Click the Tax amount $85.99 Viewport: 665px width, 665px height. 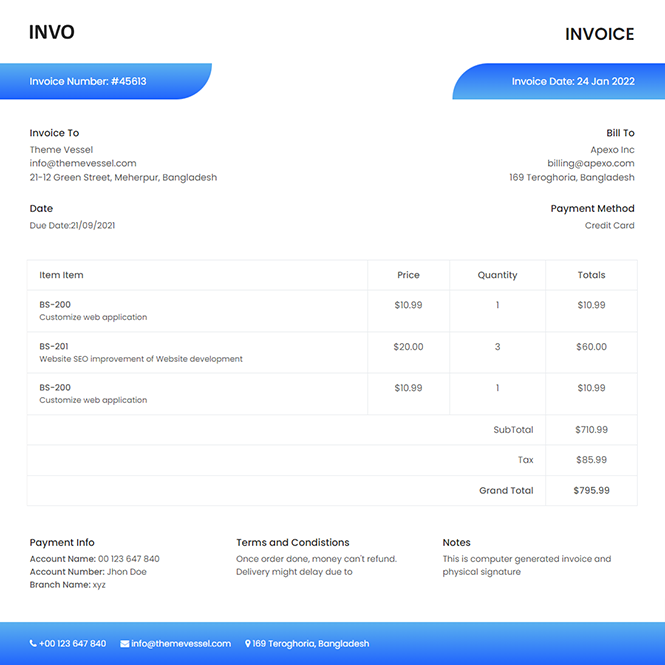[591, 460]
